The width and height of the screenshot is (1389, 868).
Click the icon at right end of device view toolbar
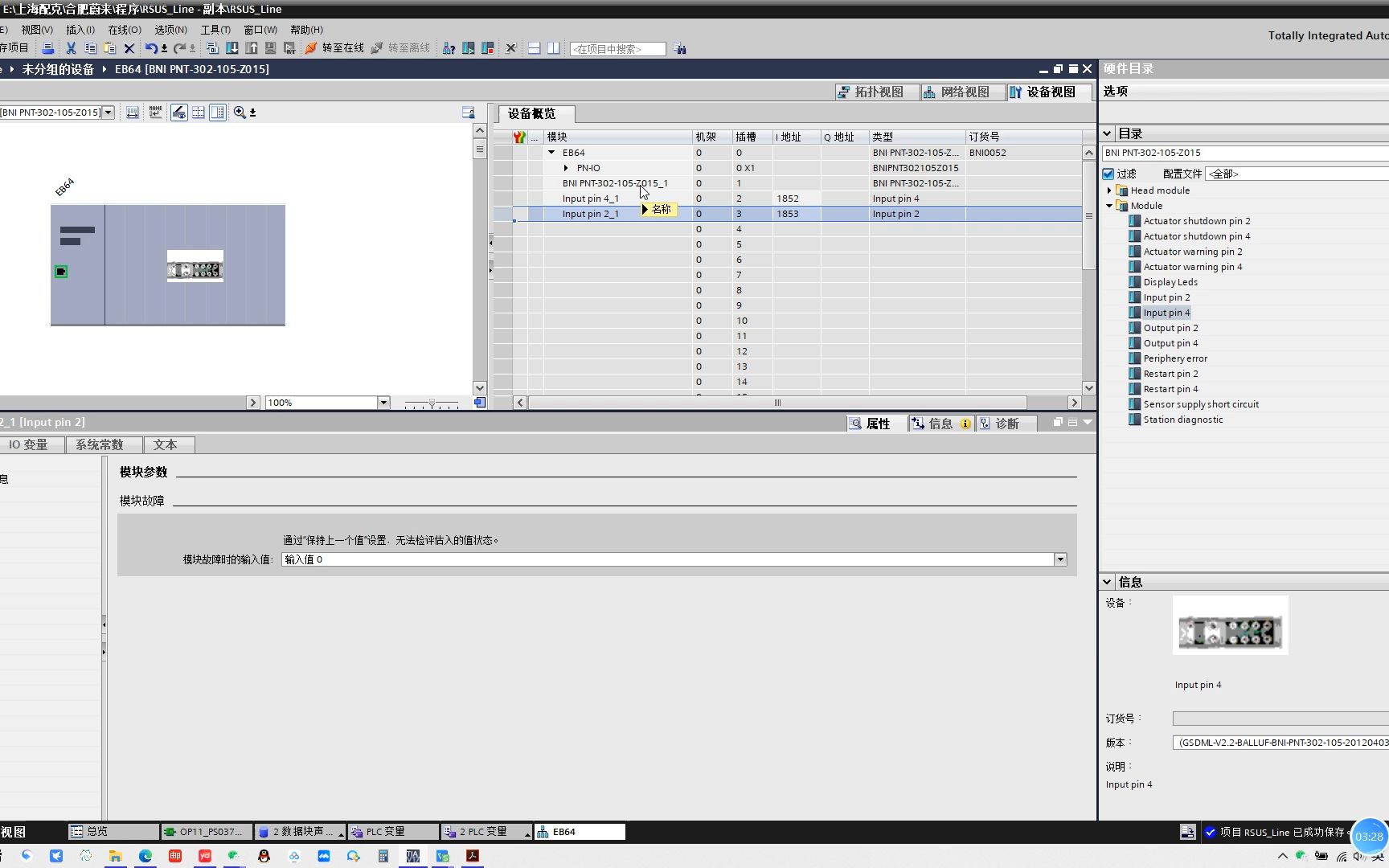click(x=468, y=113)
